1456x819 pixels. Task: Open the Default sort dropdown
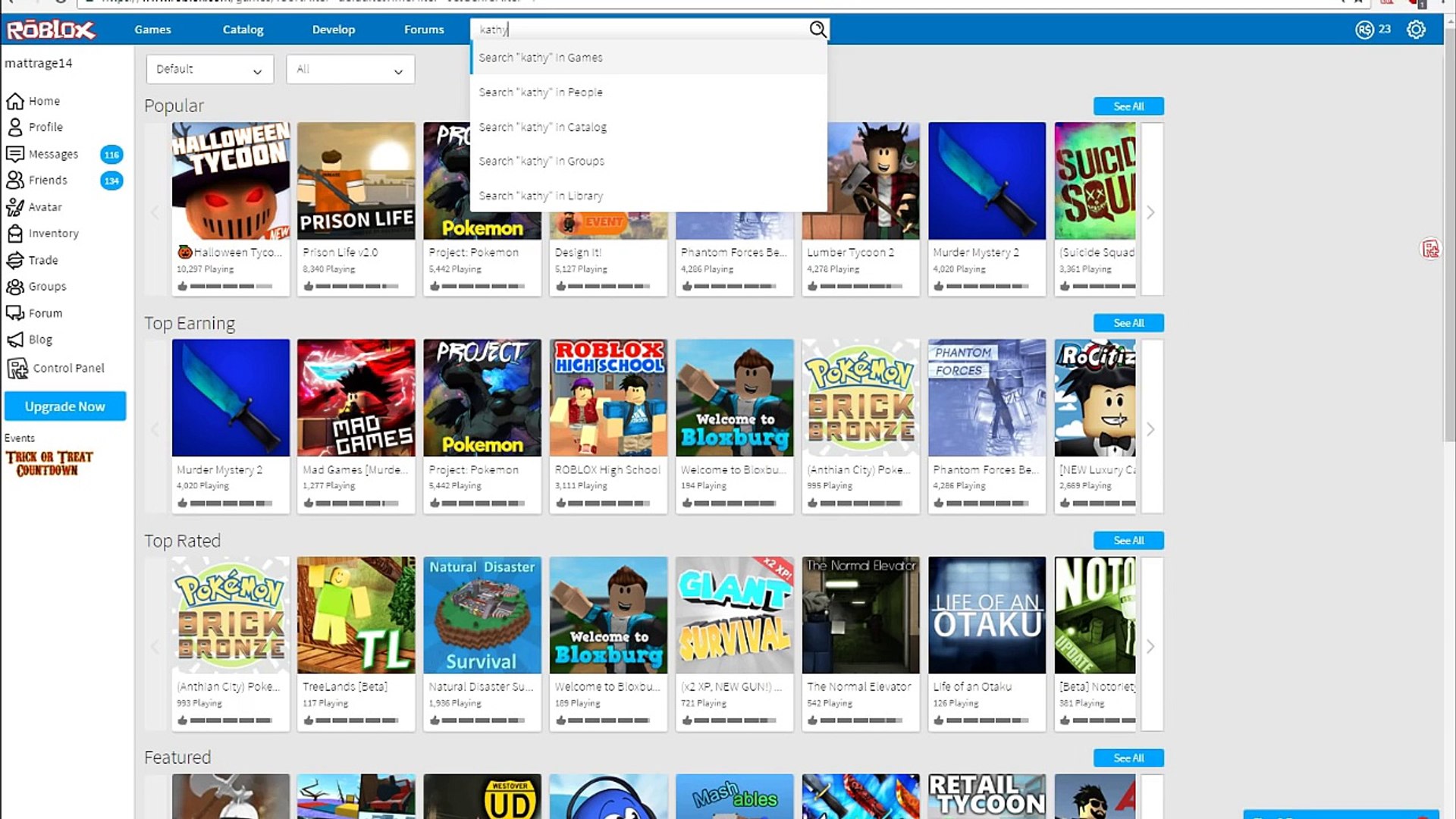(x=209, y=69)
